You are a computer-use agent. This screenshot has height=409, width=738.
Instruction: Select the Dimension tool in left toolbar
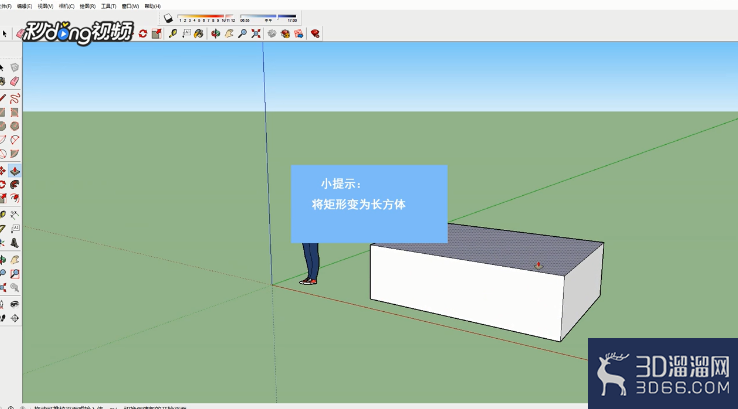[15, 215]
